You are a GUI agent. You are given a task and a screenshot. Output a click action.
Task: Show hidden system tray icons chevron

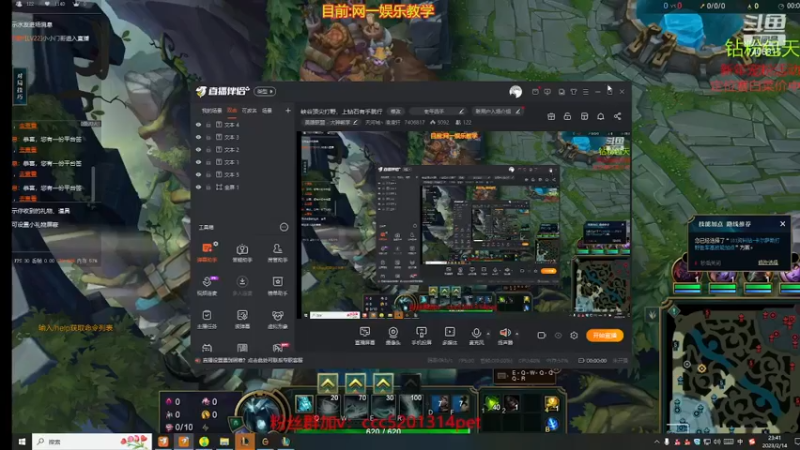pos(657,442)
